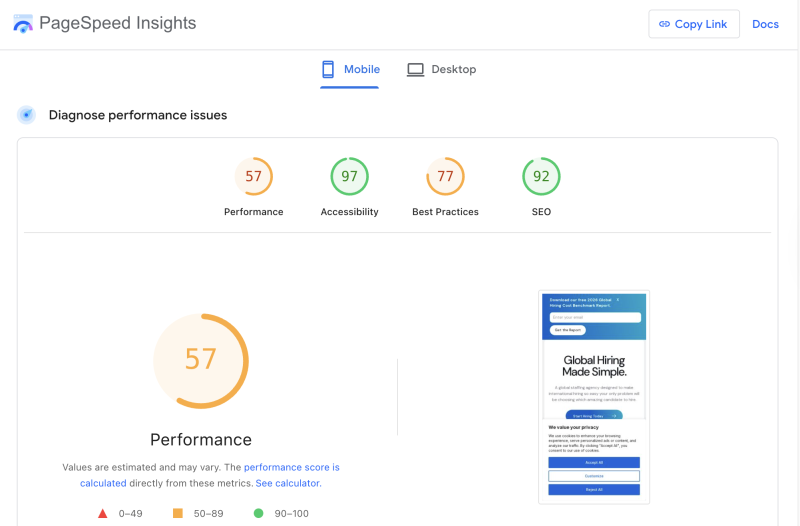This screenshot has height=526, width=800.
Task: Click the SEO label
Action: click(541, 212)
